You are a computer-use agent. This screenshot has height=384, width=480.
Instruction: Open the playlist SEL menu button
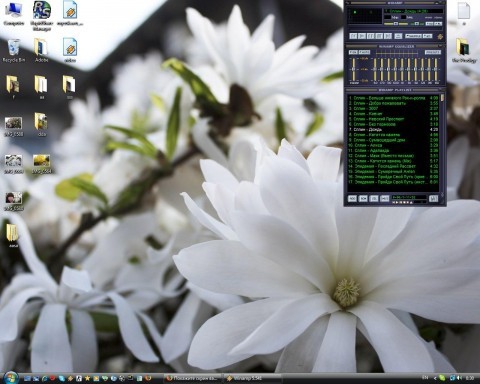374,198
